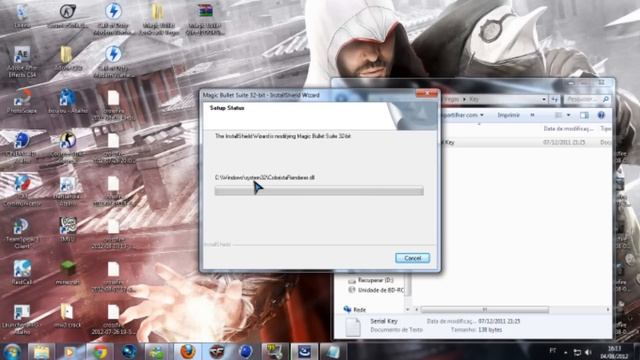
Task: Launch RaidCall from desktop
Action: 22,273
